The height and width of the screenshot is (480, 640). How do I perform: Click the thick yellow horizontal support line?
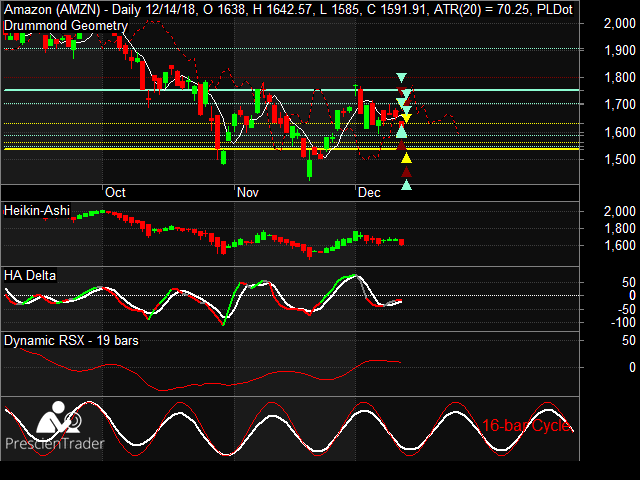coord(291,149)
